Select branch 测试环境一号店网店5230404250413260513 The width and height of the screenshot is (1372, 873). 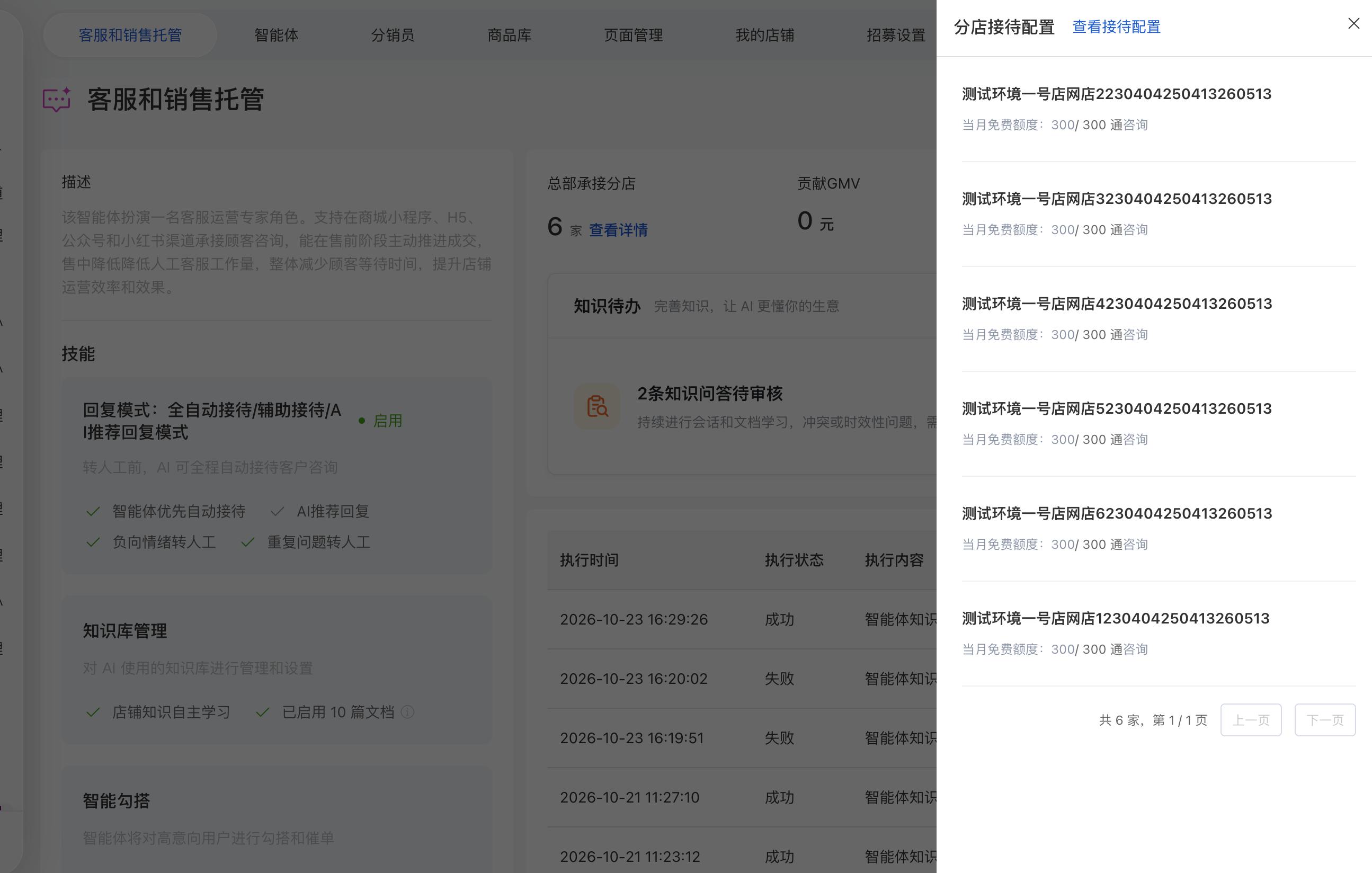1159,424
